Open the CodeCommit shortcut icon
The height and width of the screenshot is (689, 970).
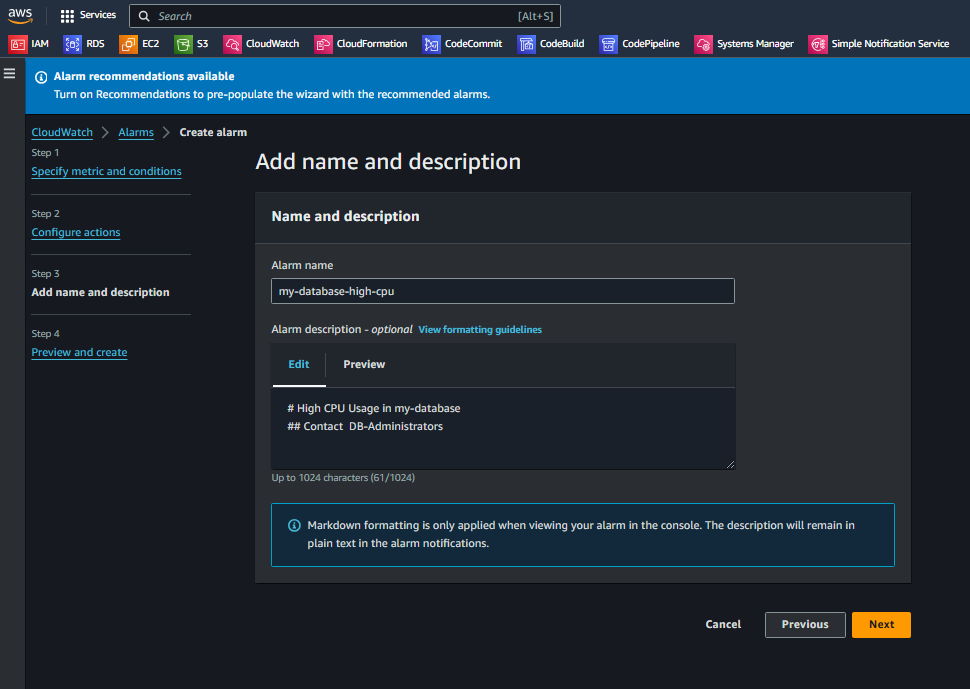431,44
